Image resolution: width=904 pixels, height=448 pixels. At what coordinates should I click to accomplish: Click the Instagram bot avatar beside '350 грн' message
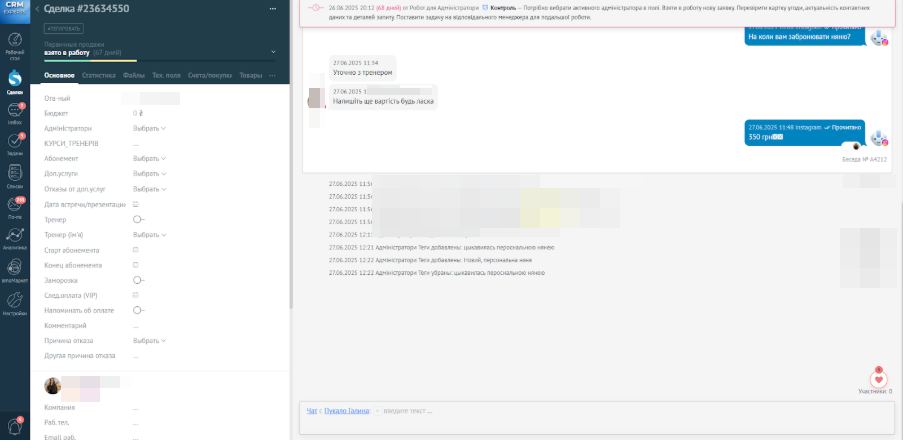879,137
